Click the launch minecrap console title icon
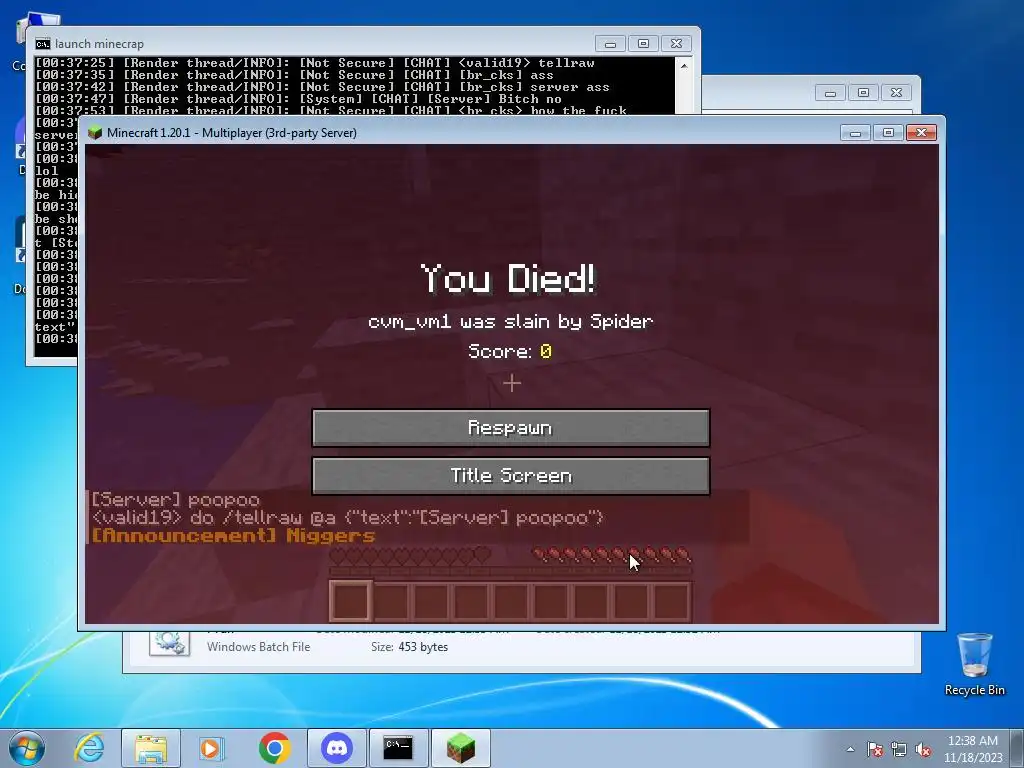The height and width of the screenshot is (768, 1024). [43, 44]
